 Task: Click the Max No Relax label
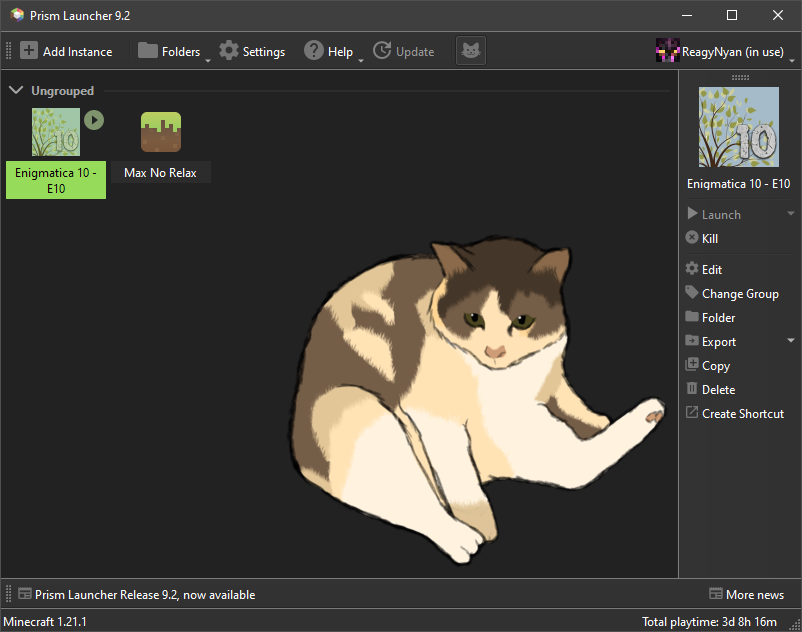tap(160, 173)
